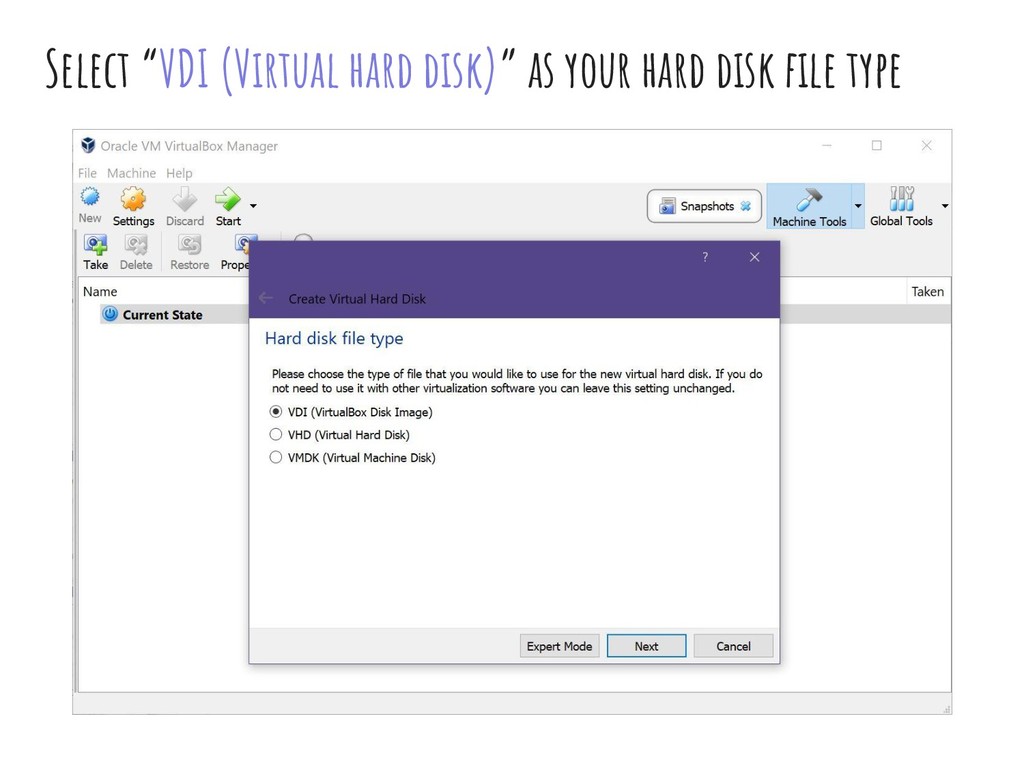The height and width of the screenshot is (768, 1024).
Task: Click the Taken column header
Action: coord(927,291)
